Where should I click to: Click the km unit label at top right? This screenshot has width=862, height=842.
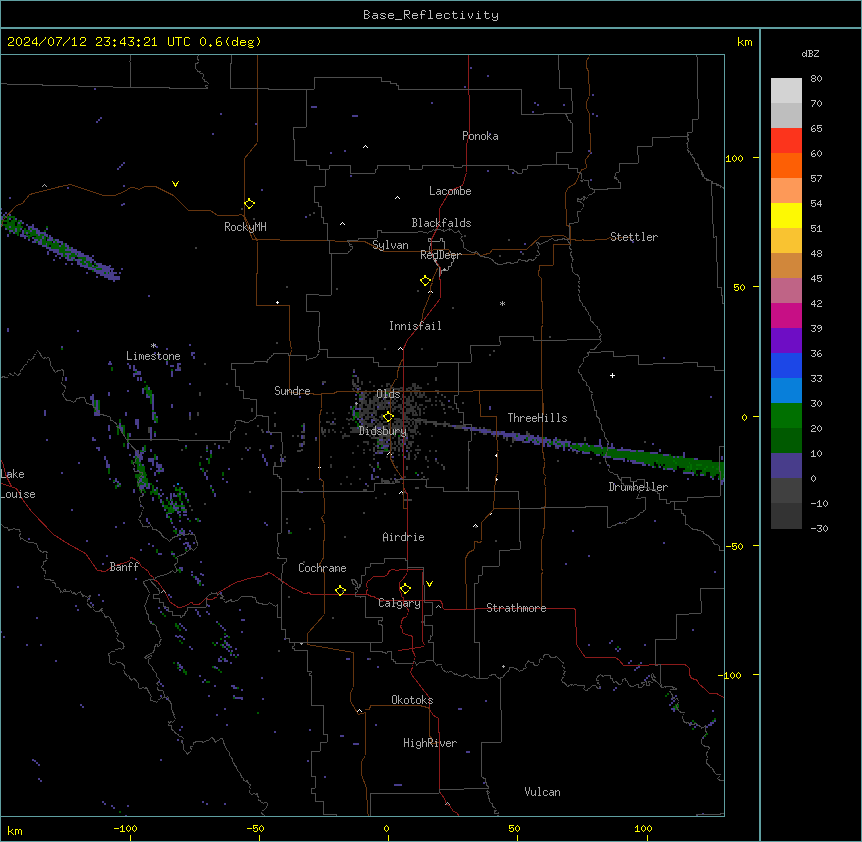pyautogui.click(x=745, y=42)
